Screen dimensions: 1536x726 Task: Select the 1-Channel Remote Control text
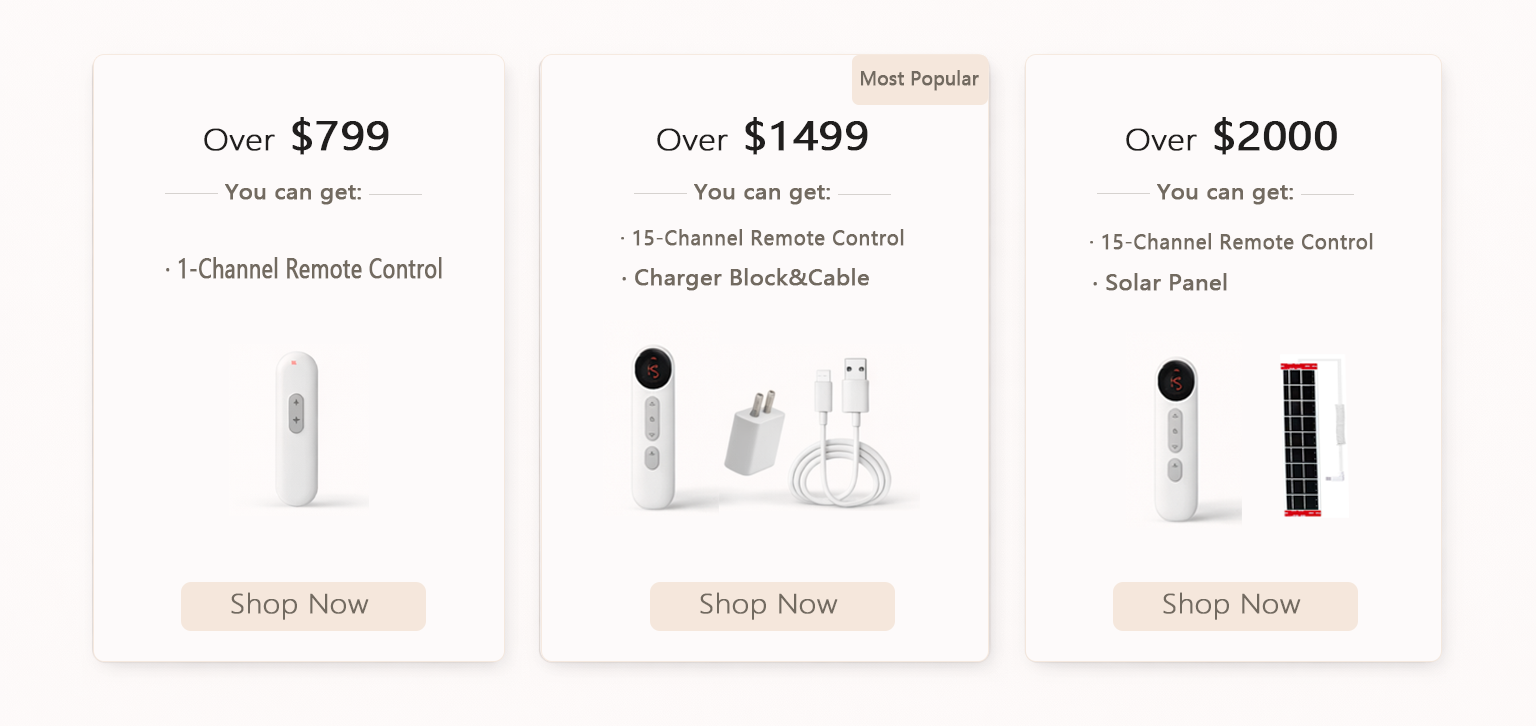point(304,269)
